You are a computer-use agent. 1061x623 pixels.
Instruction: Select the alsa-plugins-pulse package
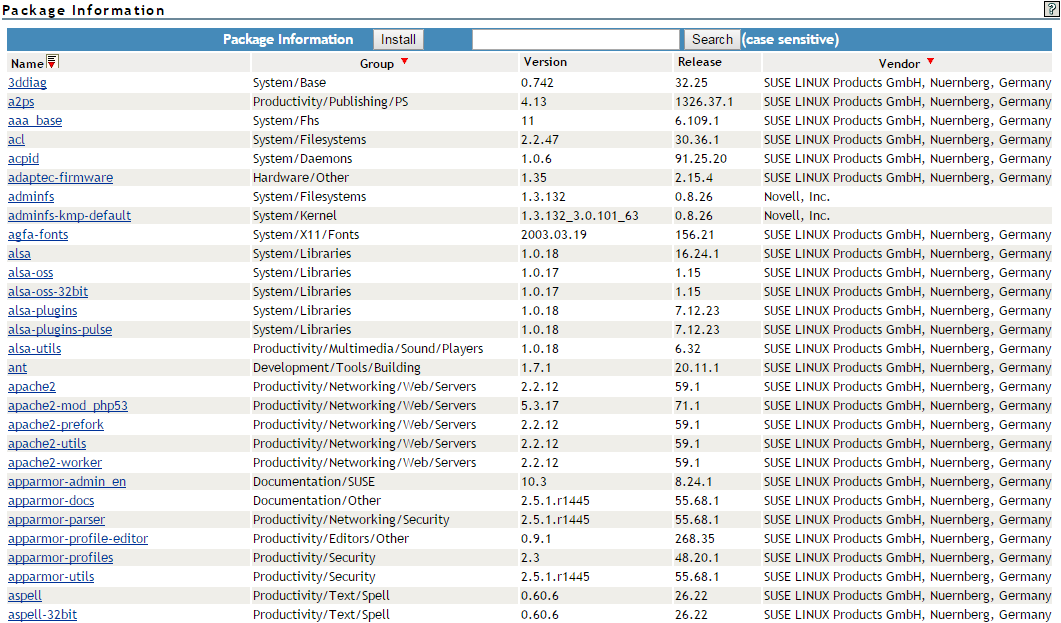[x=60, y=330]
